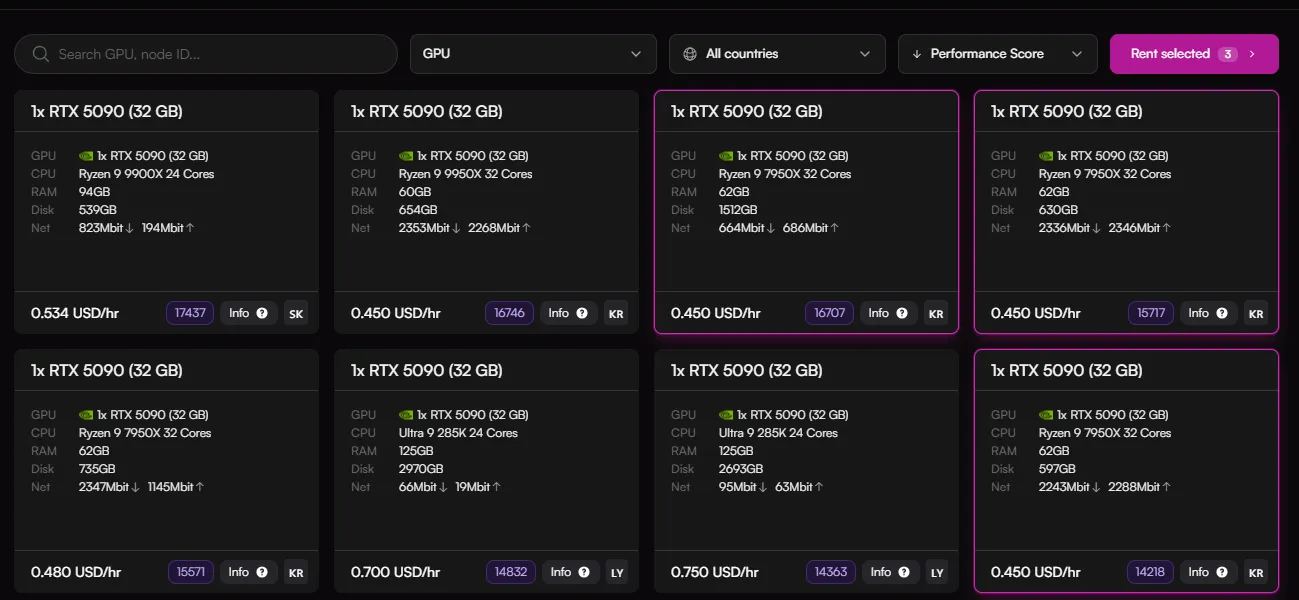Click the "60GB" RAM value
1299x600 pixels.
click(415, 192)
